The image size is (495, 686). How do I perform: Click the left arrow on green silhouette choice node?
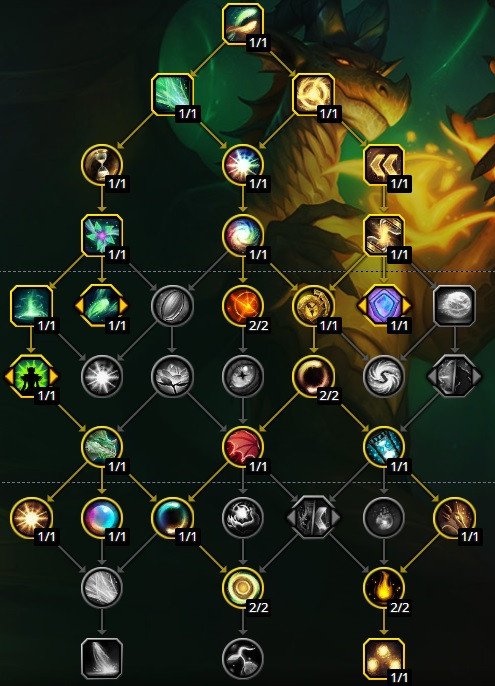coord(8,376)
